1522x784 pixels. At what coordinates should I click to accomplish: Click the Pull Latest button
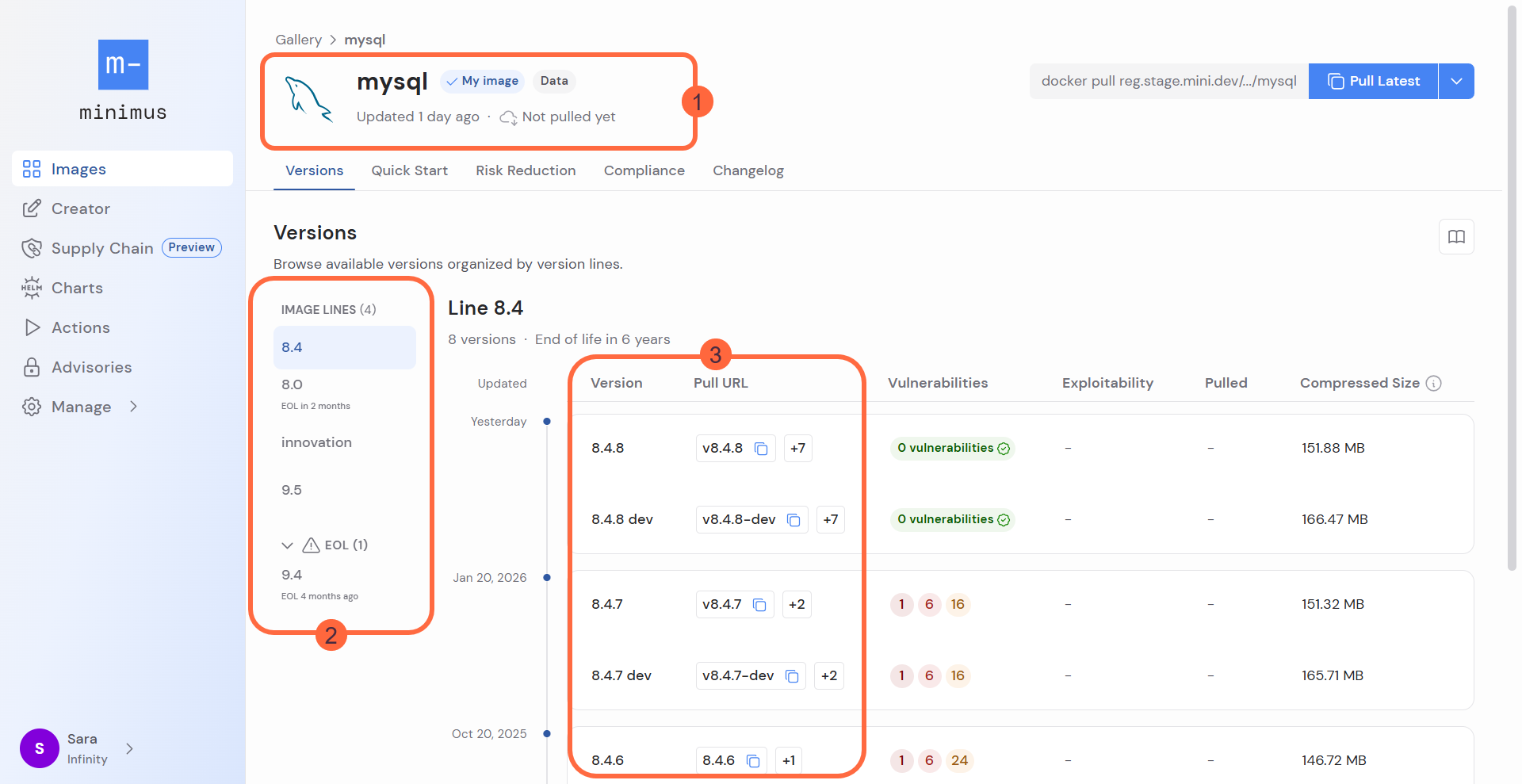(1373, 81)
